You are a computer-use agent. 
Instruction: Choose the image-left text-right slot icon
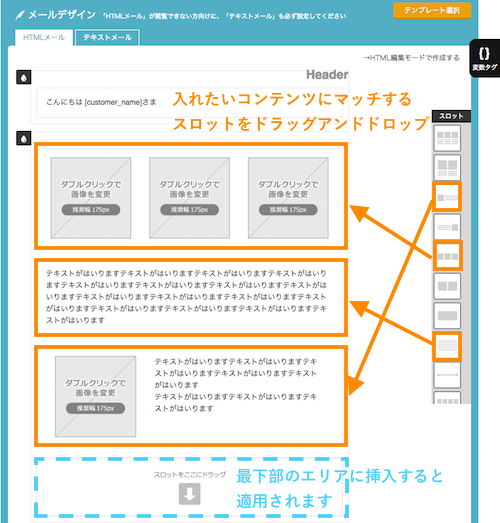[447, 197]
